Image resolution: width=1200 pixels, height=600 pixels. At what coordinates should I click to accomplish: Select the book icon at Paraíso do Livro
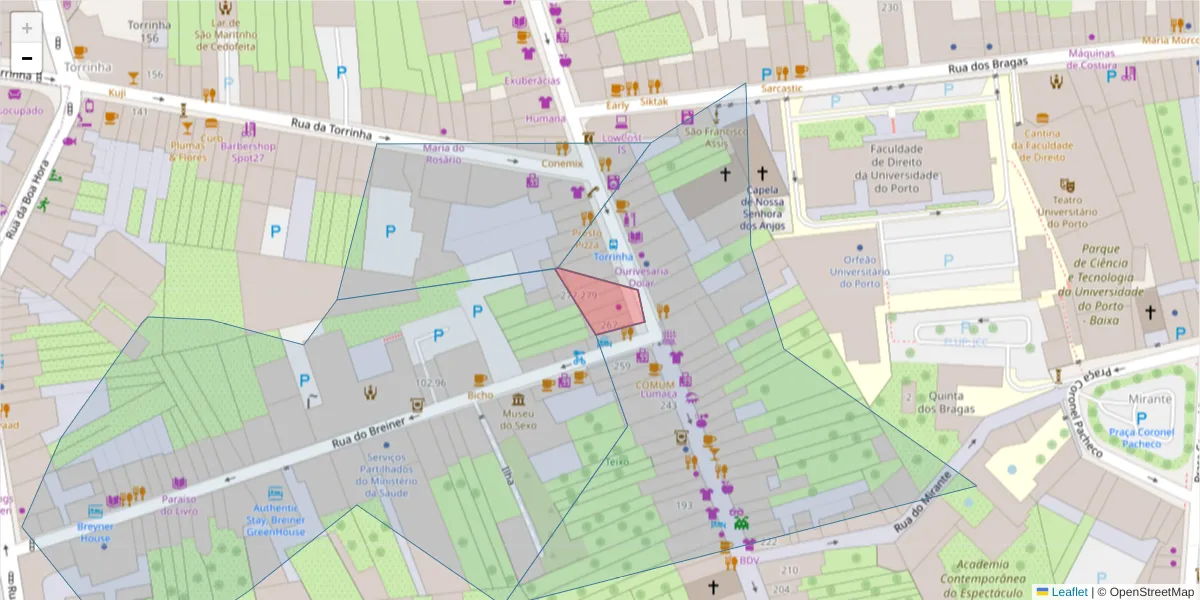coord(179,483)
